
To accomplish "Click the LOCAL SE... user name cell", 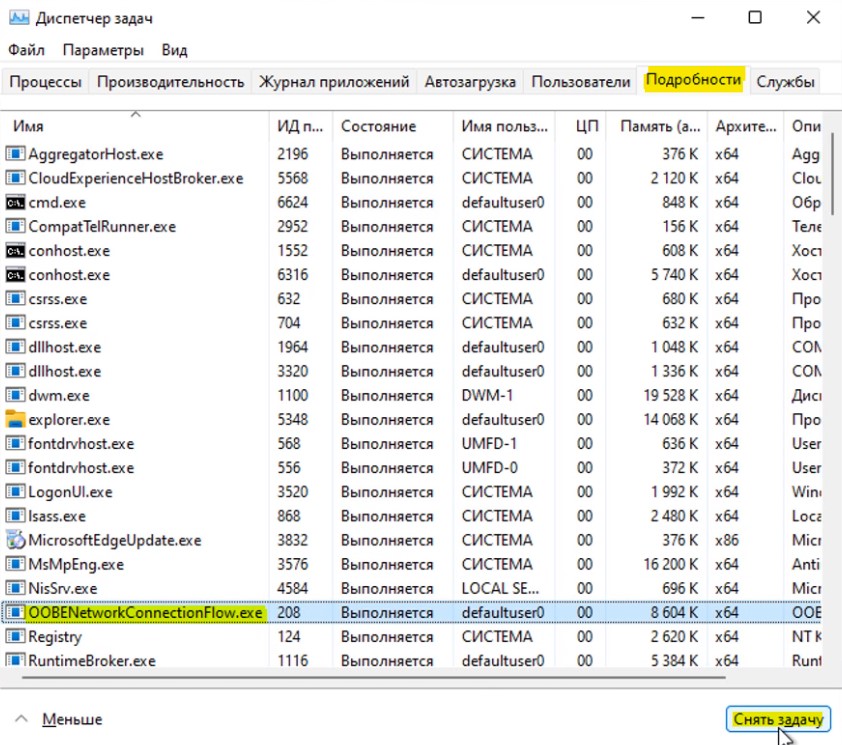I will (x=500, y=588).
